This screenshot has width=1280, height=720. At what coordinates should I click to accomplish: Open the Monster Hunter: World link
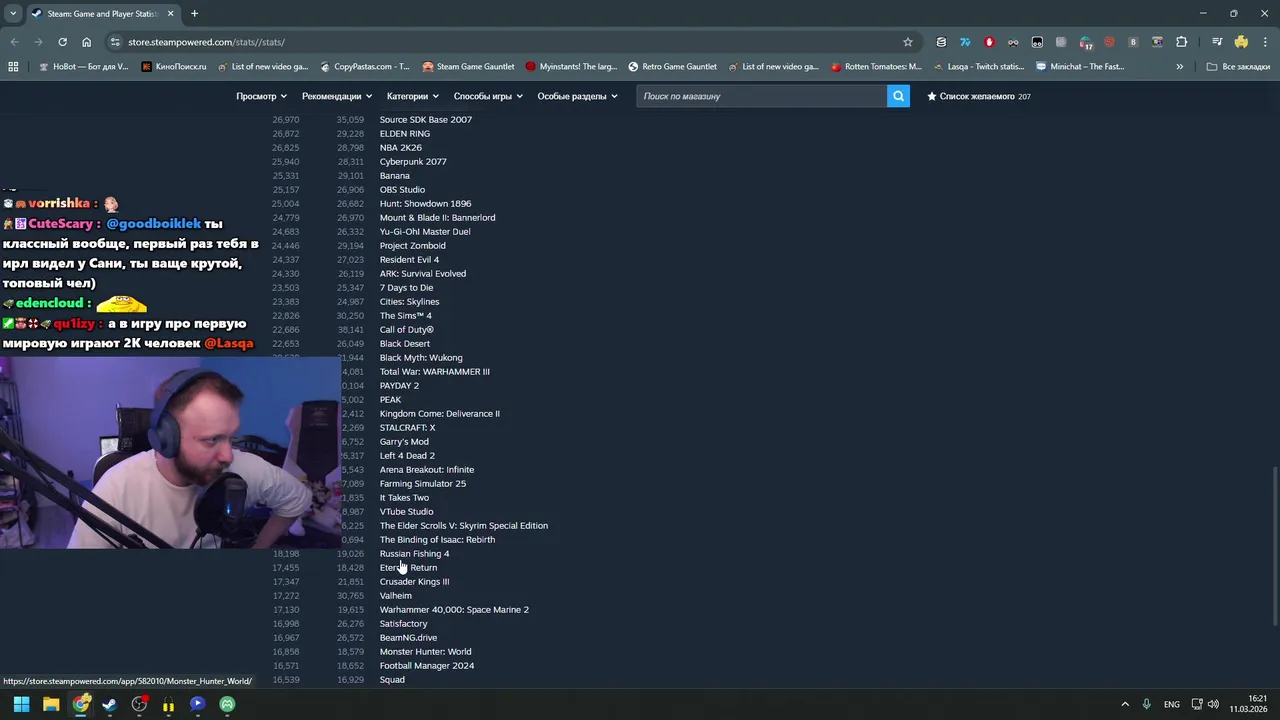[x=425, y=651]
